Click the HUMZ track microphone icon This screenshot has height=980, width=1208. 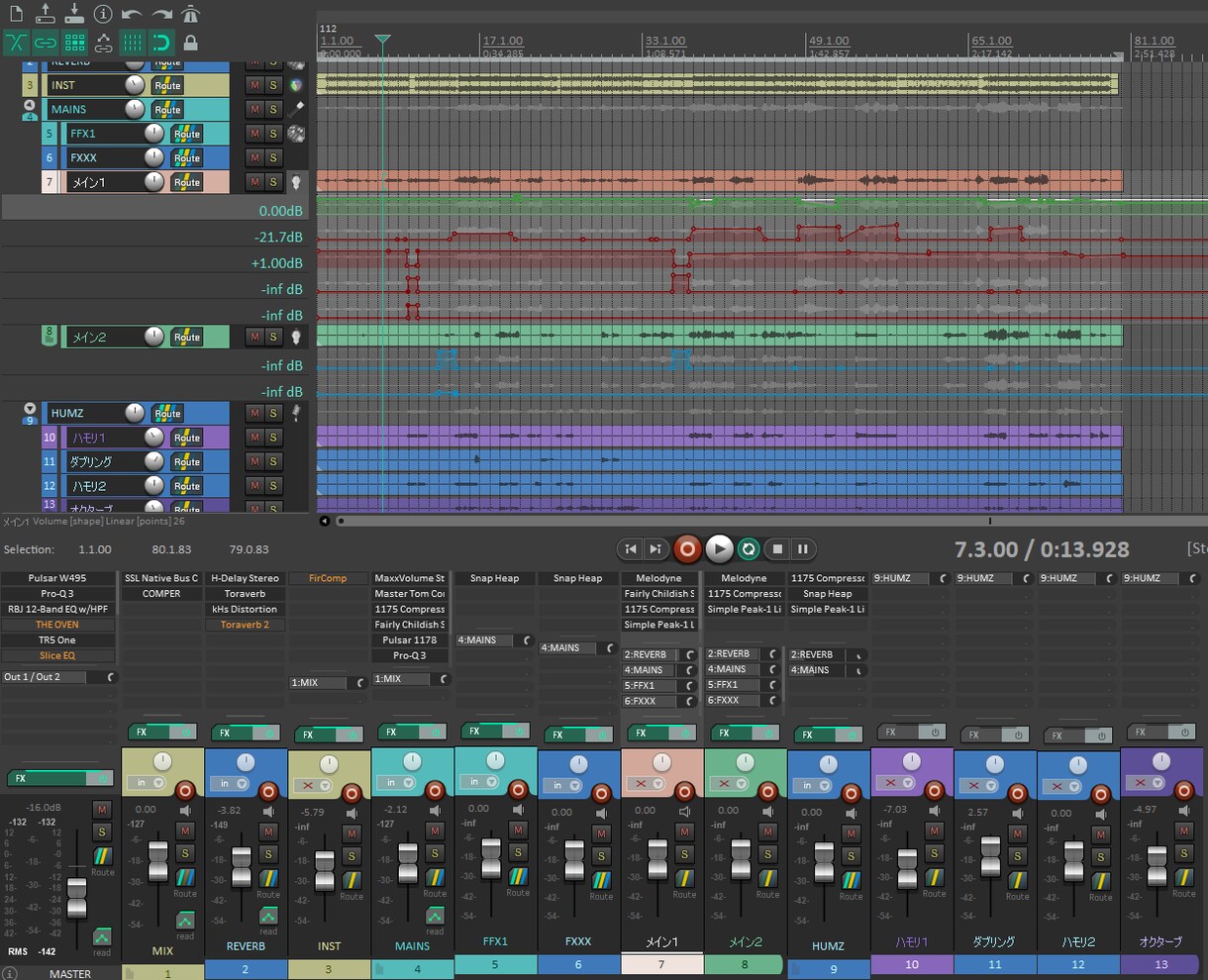pos(295,413)
